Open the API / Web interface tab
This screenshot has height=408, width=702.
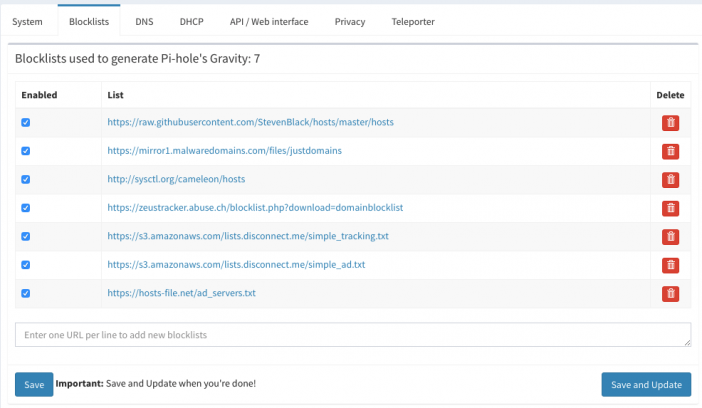(x=269, y=21)
